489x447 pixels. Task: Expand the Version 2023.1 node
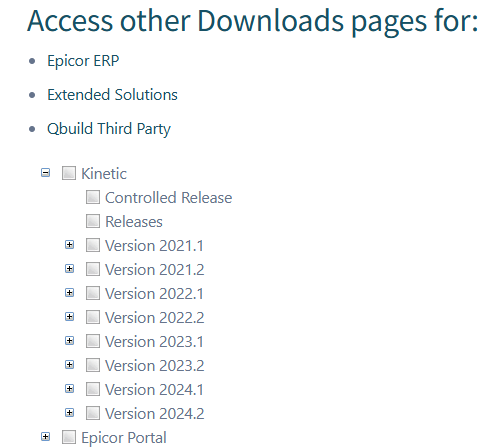point(69,341)
